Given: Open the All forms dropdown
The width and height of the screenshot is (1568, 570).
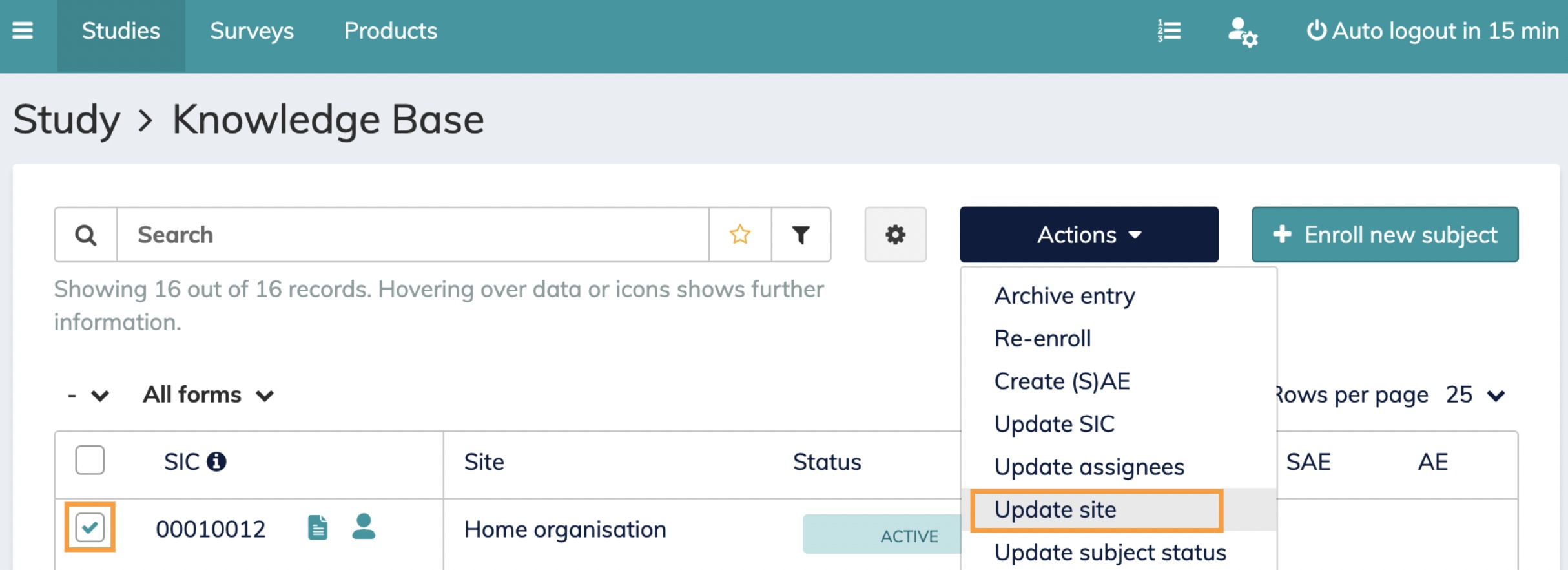Looking at the screenshot, I should [x=209, y=395].
